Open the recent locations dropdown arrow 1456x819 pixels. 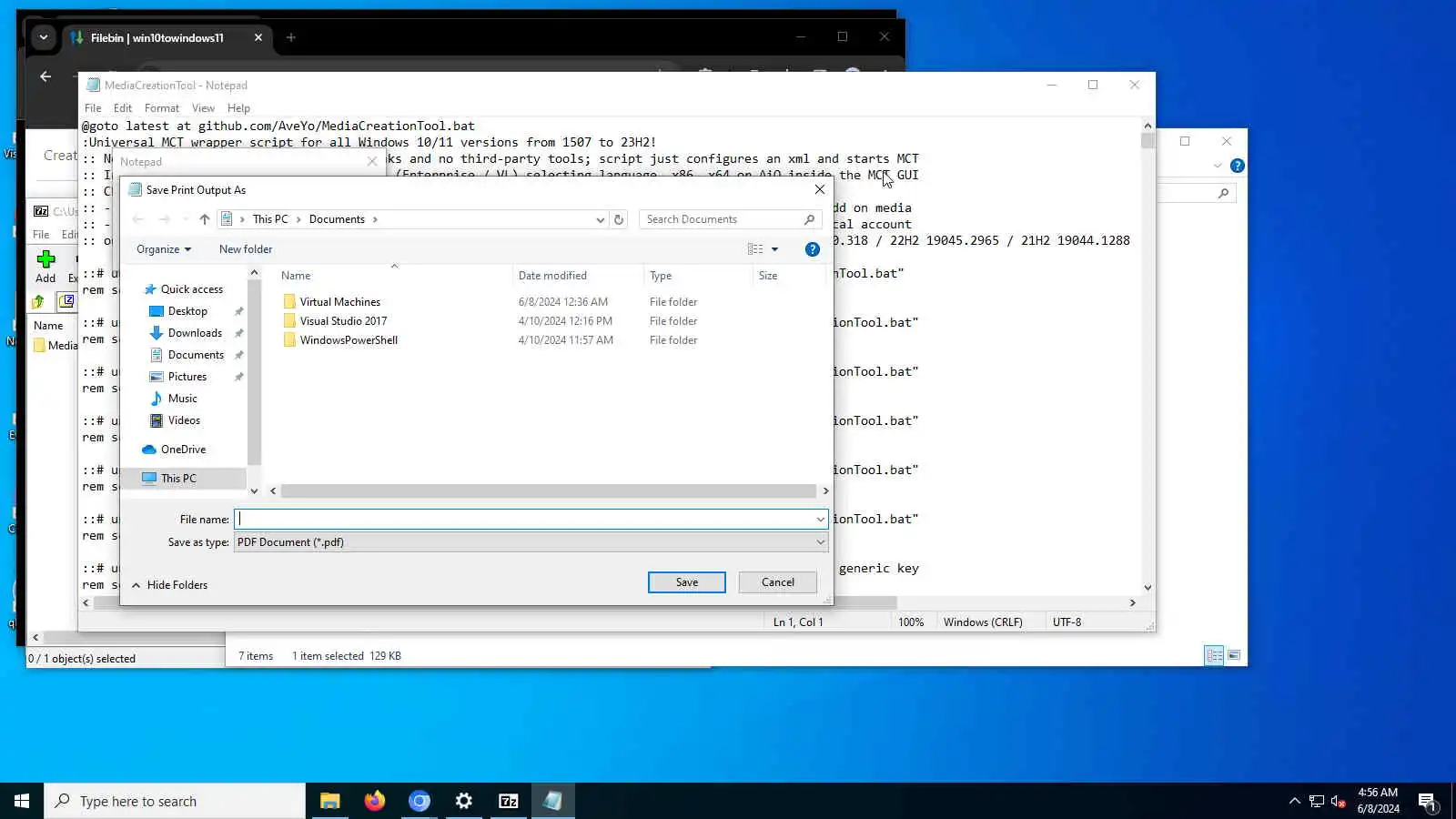[186, 219]
